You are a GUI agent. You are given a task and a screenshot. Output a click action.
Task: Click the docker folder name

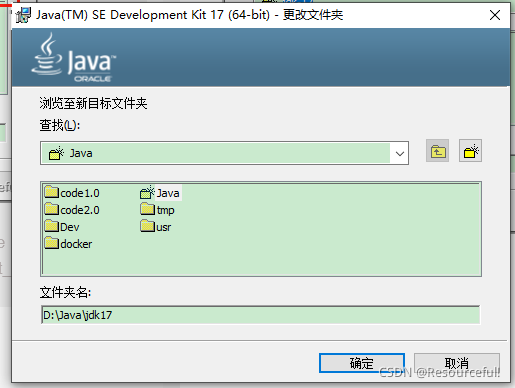76,244
